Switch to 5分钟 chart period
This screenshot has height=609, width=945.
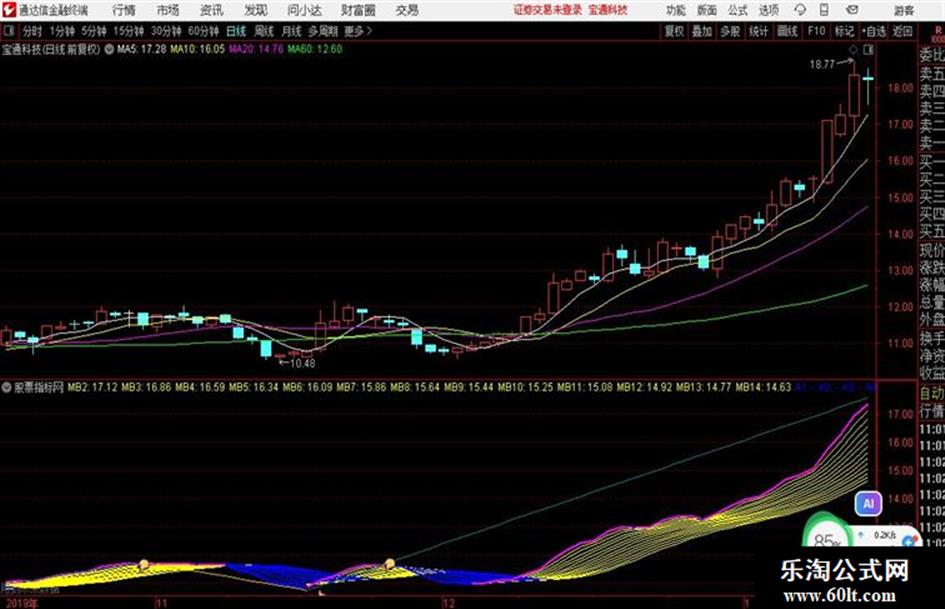(94, 31)
